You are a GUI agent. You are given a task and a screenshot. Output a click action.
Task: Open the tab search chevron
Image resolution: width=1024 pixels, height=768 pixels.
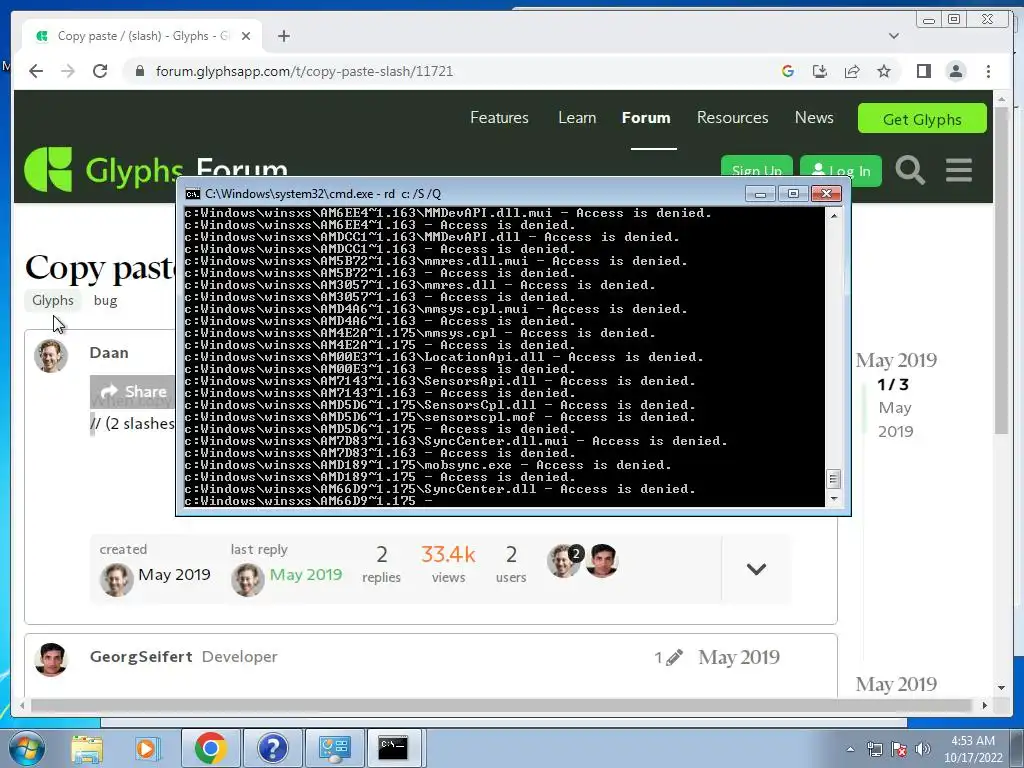point(894,36)
